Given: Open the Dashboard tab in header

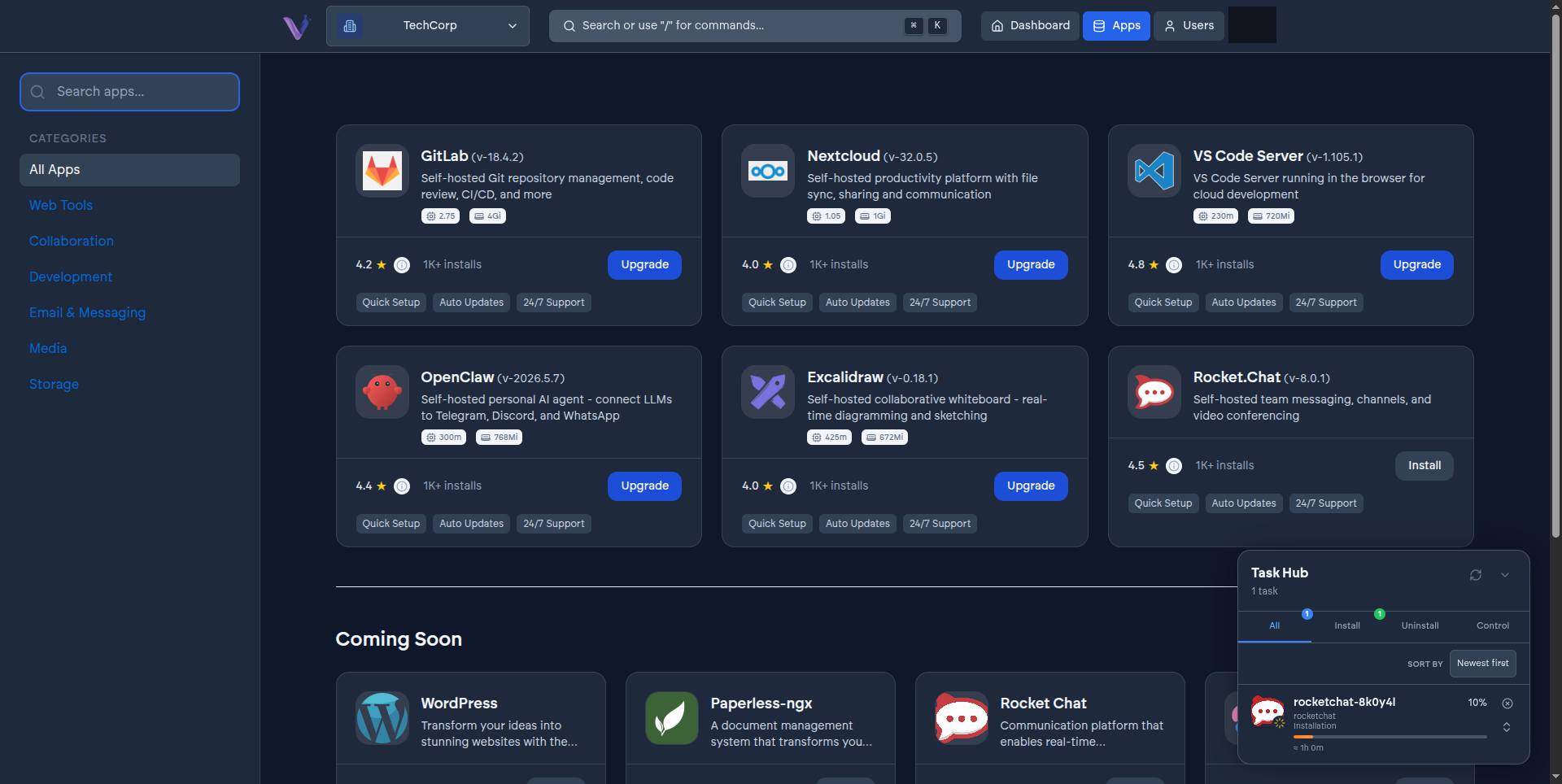Looking at the screenshot, I should click(x=1030, y=26).
